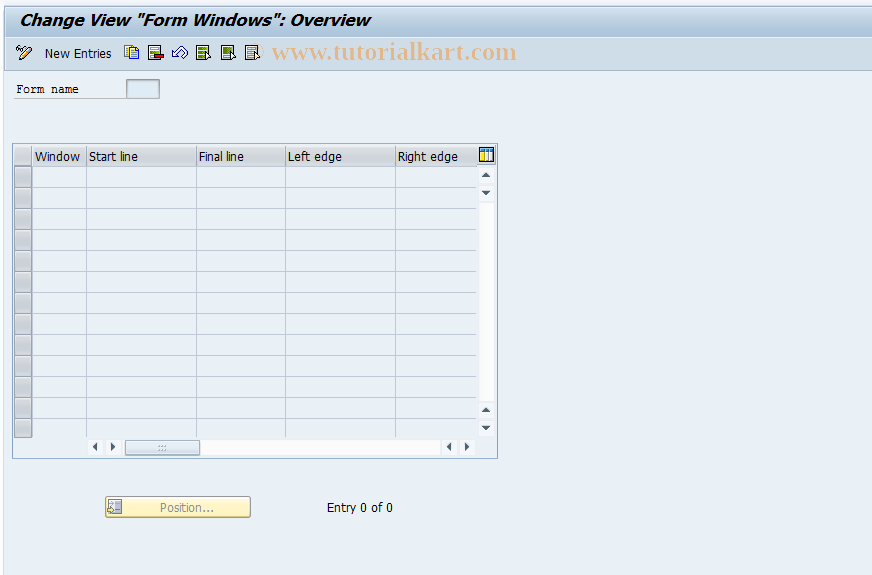Viewport: 872px width, 575px height.
Task: Click the horizontal scrollbar thumb
Action: click(162, 448)
